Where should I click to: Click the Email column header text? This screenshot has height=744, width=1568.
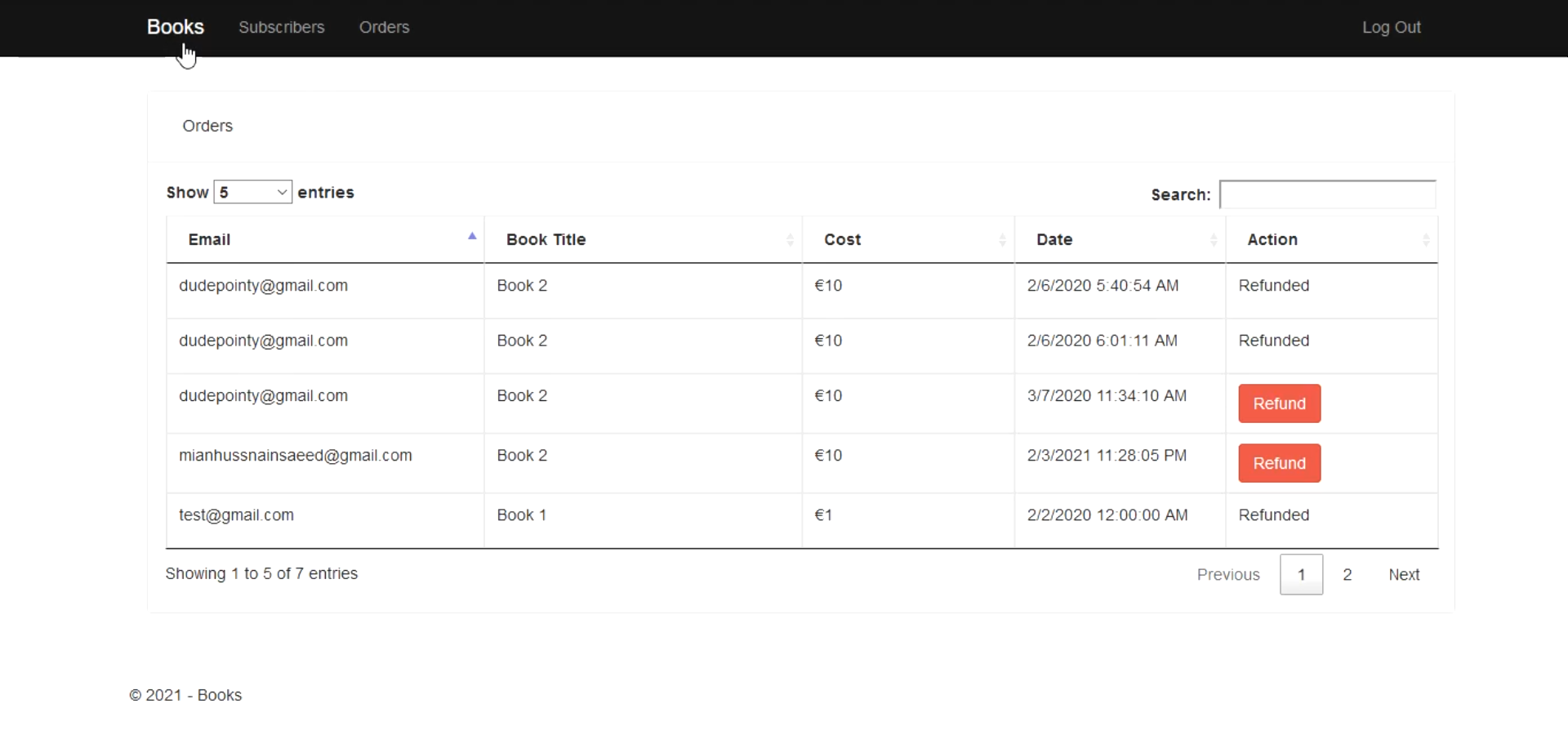pos(209,240)
